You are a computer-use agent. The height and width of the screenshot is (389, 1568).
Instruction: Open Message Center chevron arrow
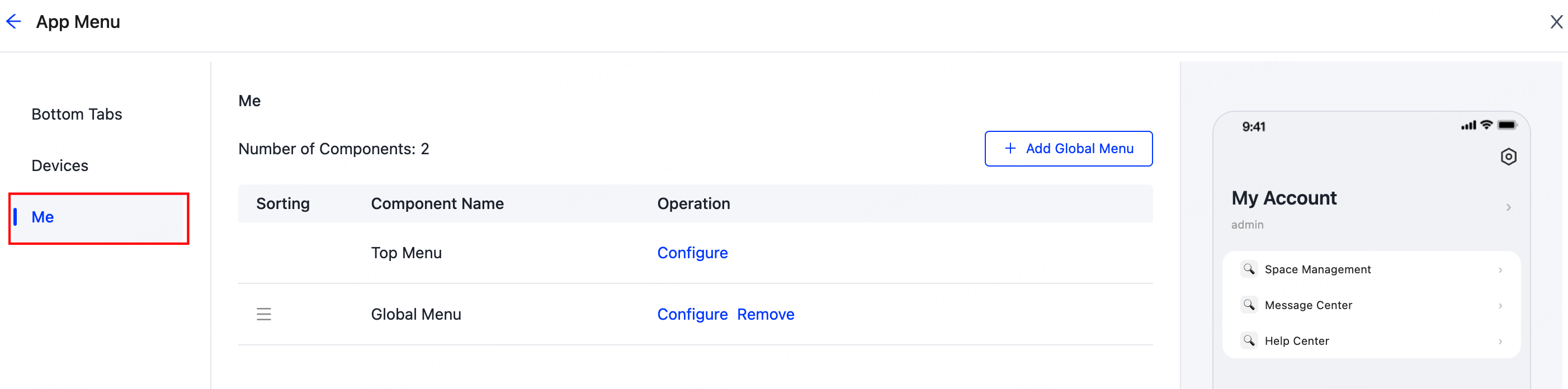coord(1500,306)
